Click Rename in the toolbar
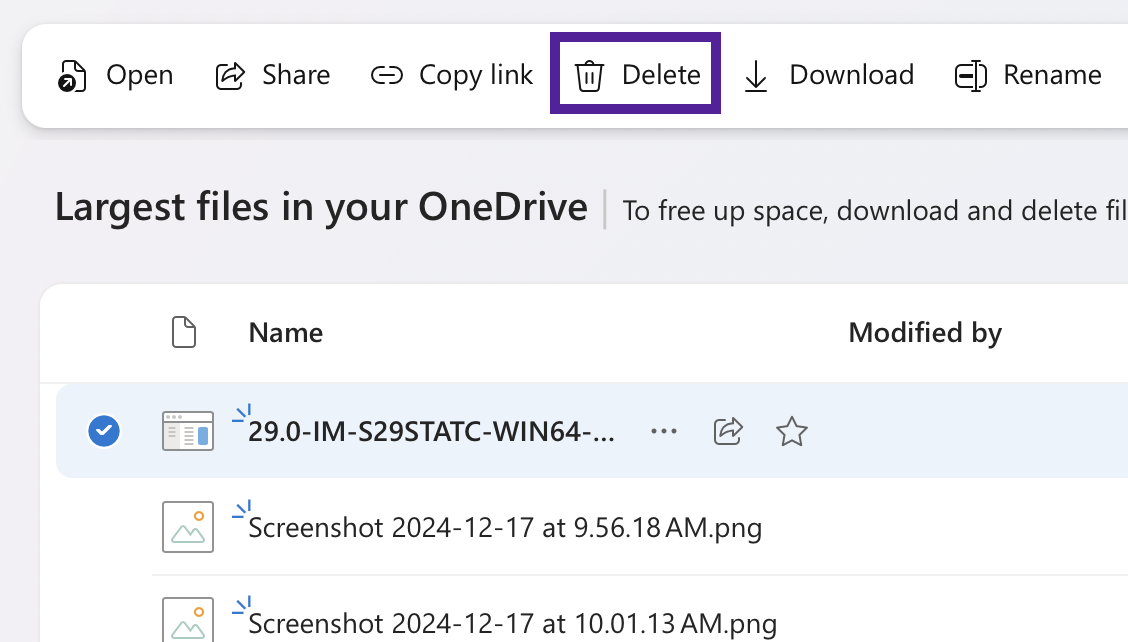 (1028, 76)
